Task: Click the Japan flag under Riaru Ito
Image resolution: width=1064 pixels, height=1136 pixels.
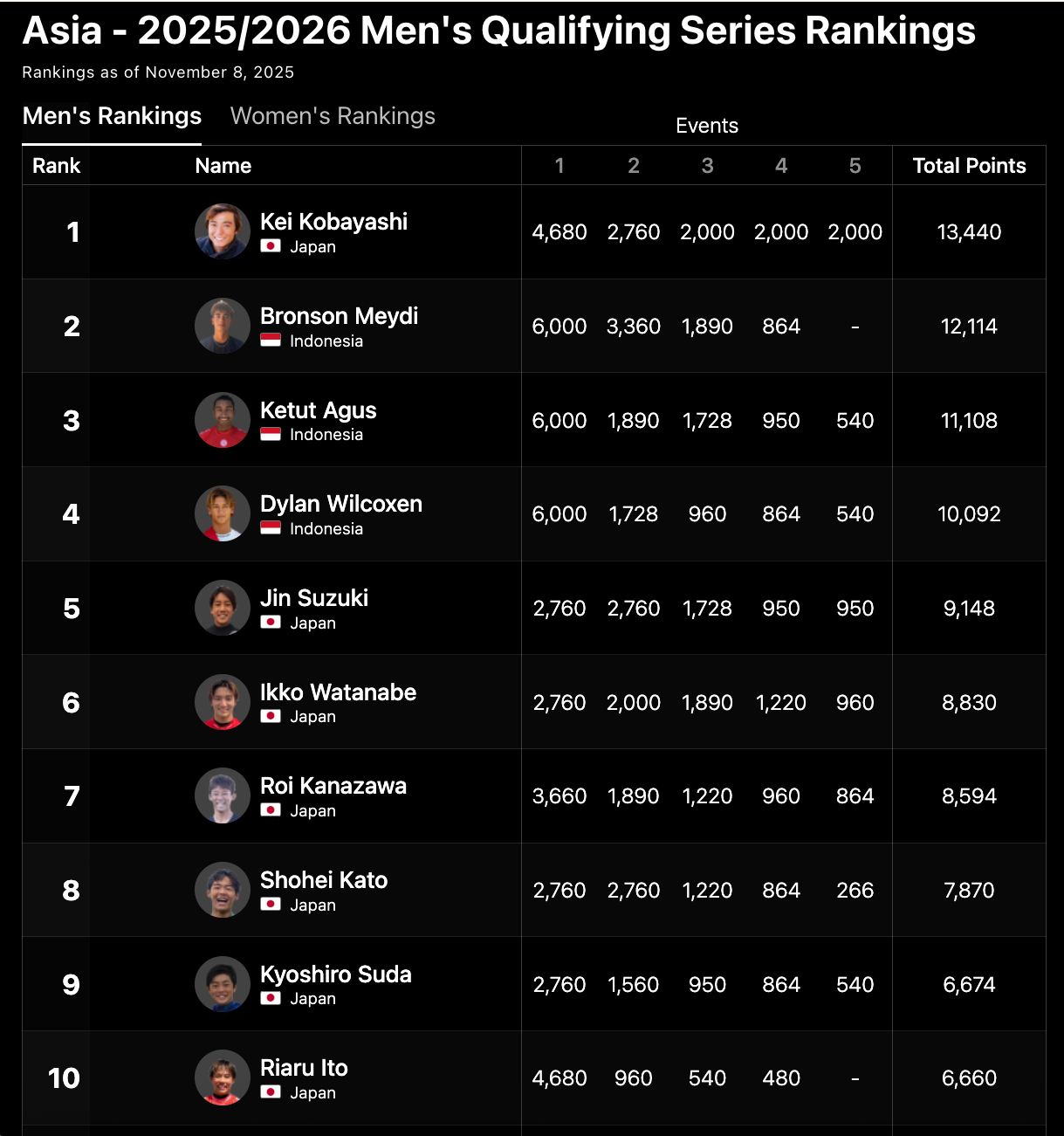Action: (x=271, y=1092)
